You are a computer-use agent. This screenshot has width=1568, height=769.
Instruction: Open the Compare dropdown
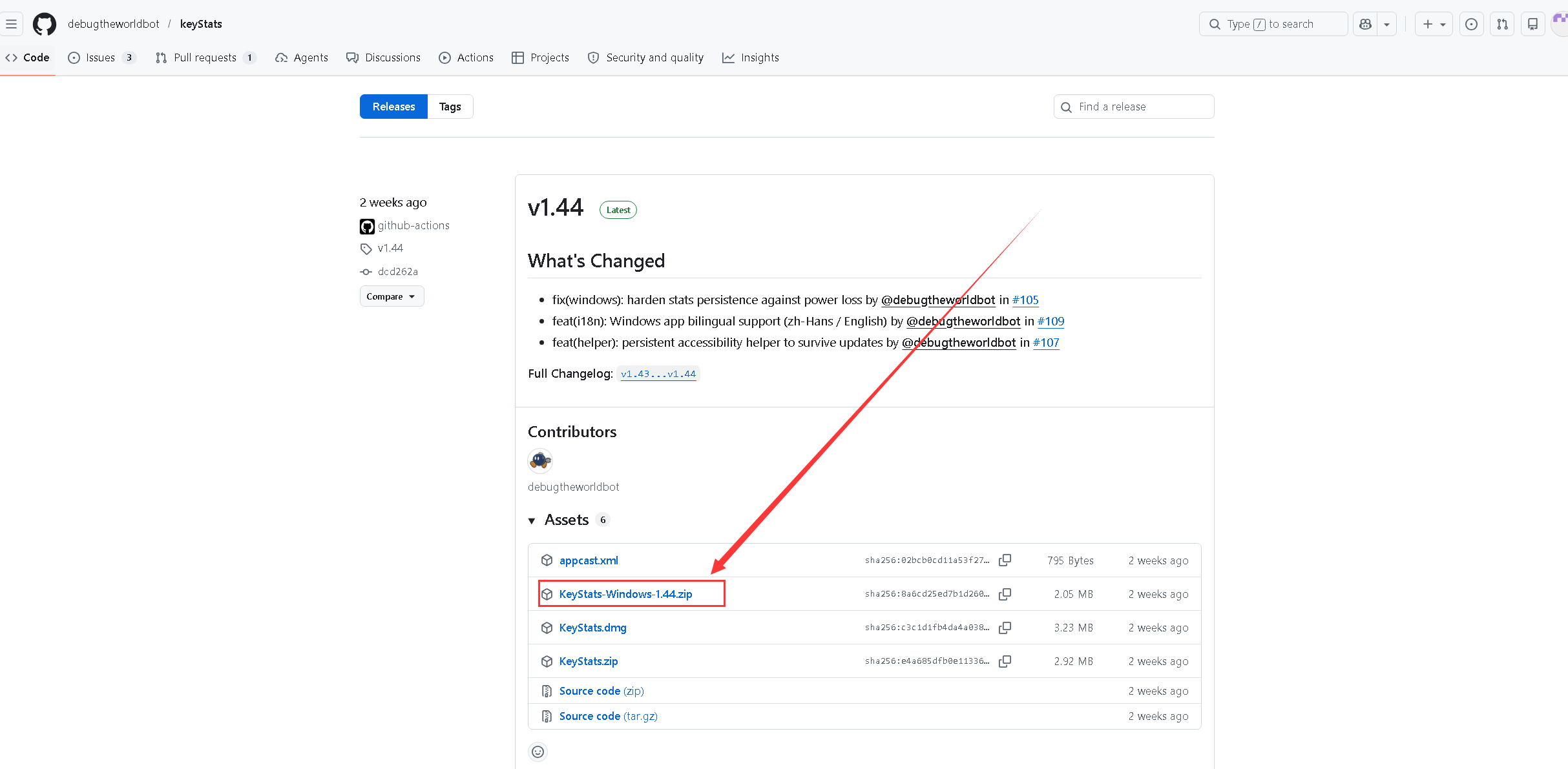click(392, 296)
